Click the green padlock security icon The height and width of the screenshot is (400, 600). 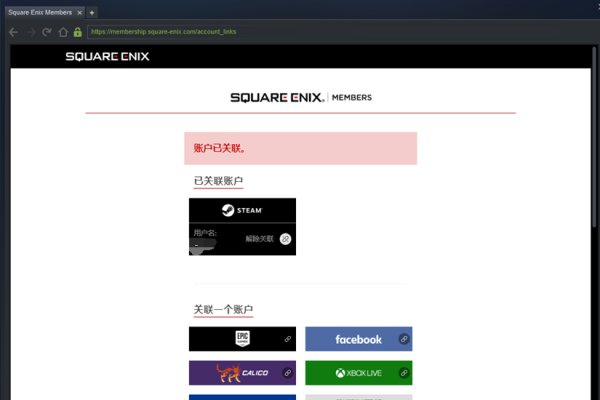(78, 32)
